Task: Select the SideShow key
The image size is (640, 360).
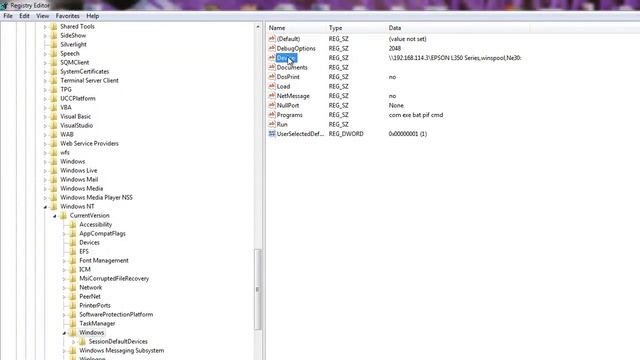Action: (x=73, y=36)
